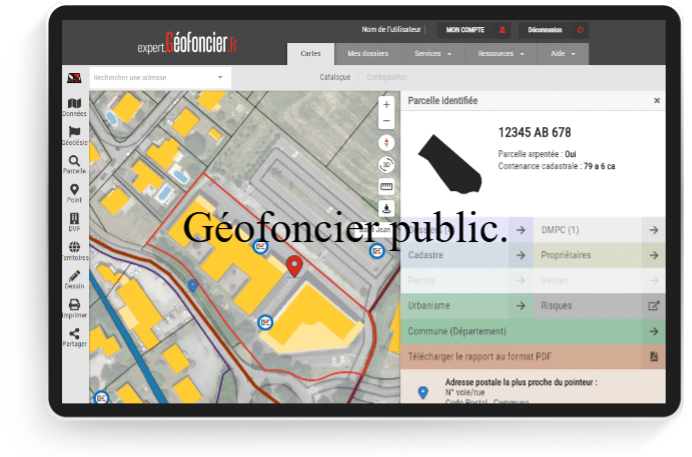The width and height of the screenshot is (692, 457).
Task: Select the Point marker tool
Action: point(74,193)
